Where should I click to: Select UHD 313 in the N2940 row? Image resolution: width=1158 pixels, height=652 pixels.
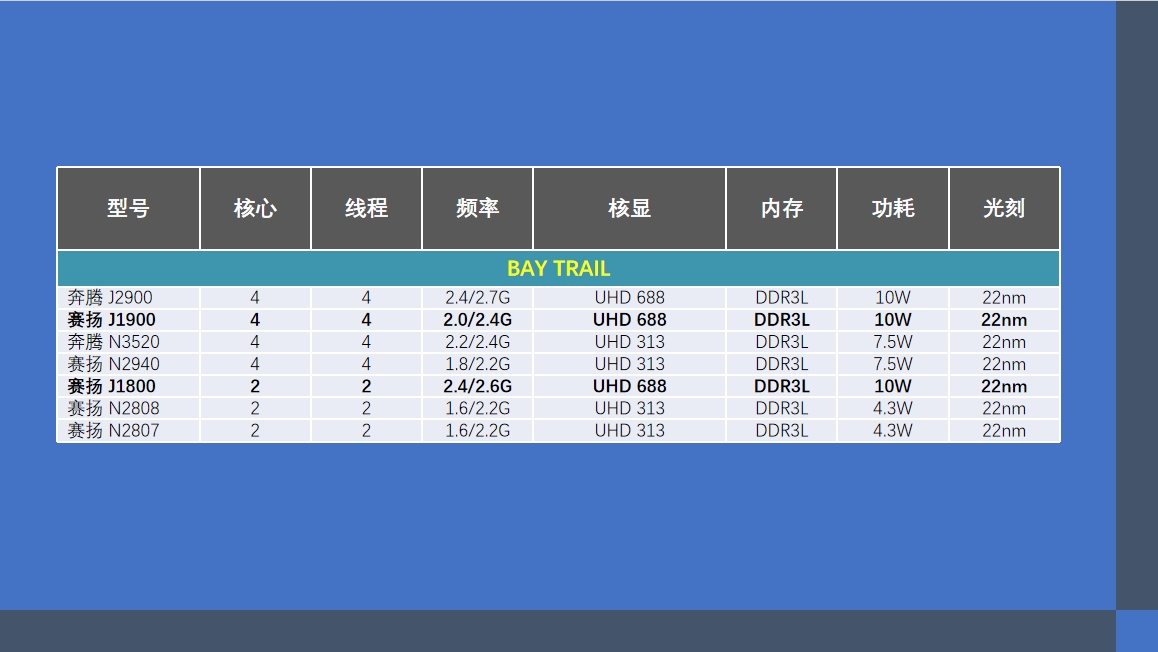click(629, 364)
